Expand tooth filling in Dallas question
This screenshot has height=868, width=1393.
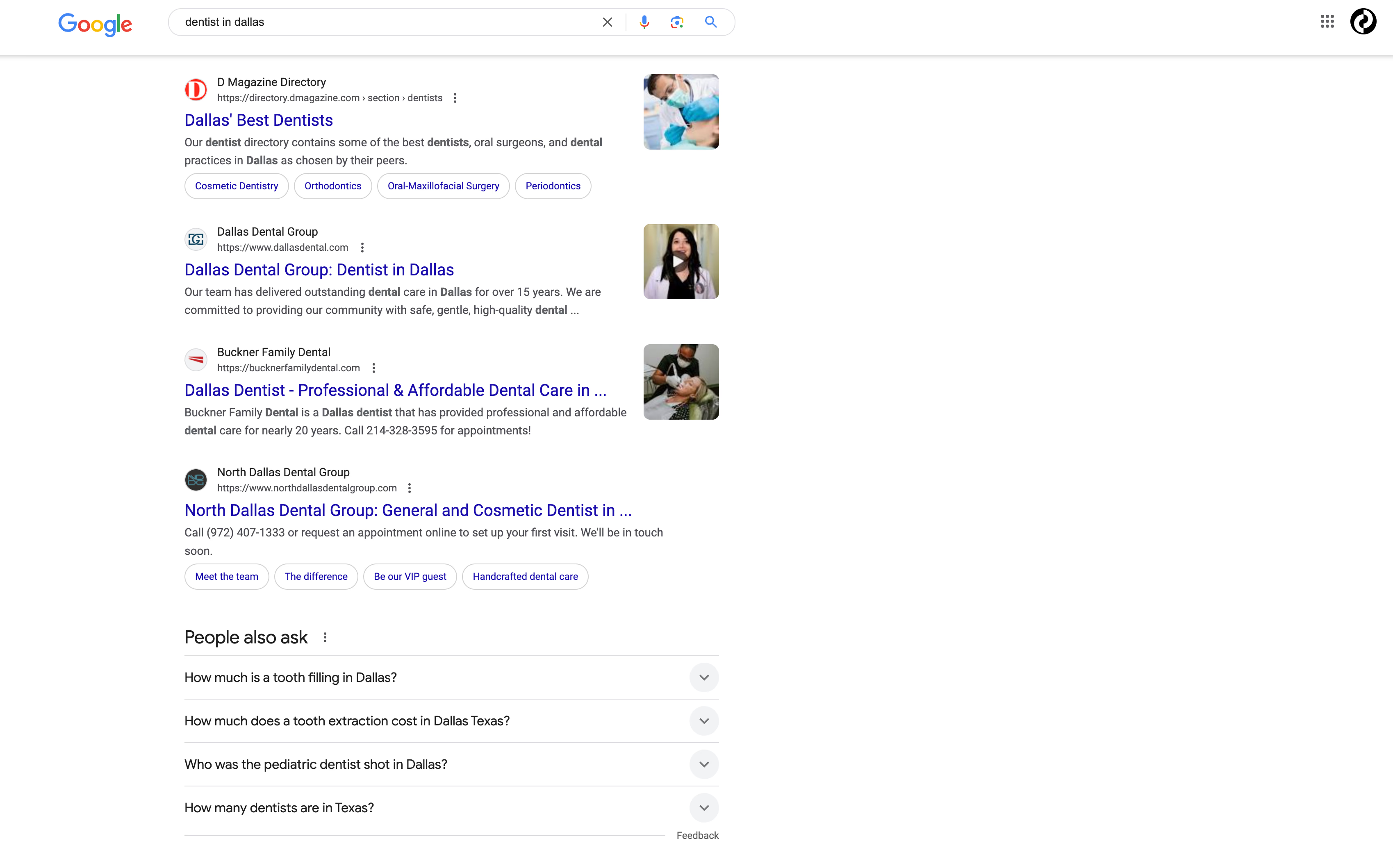[x=451, y=677]
